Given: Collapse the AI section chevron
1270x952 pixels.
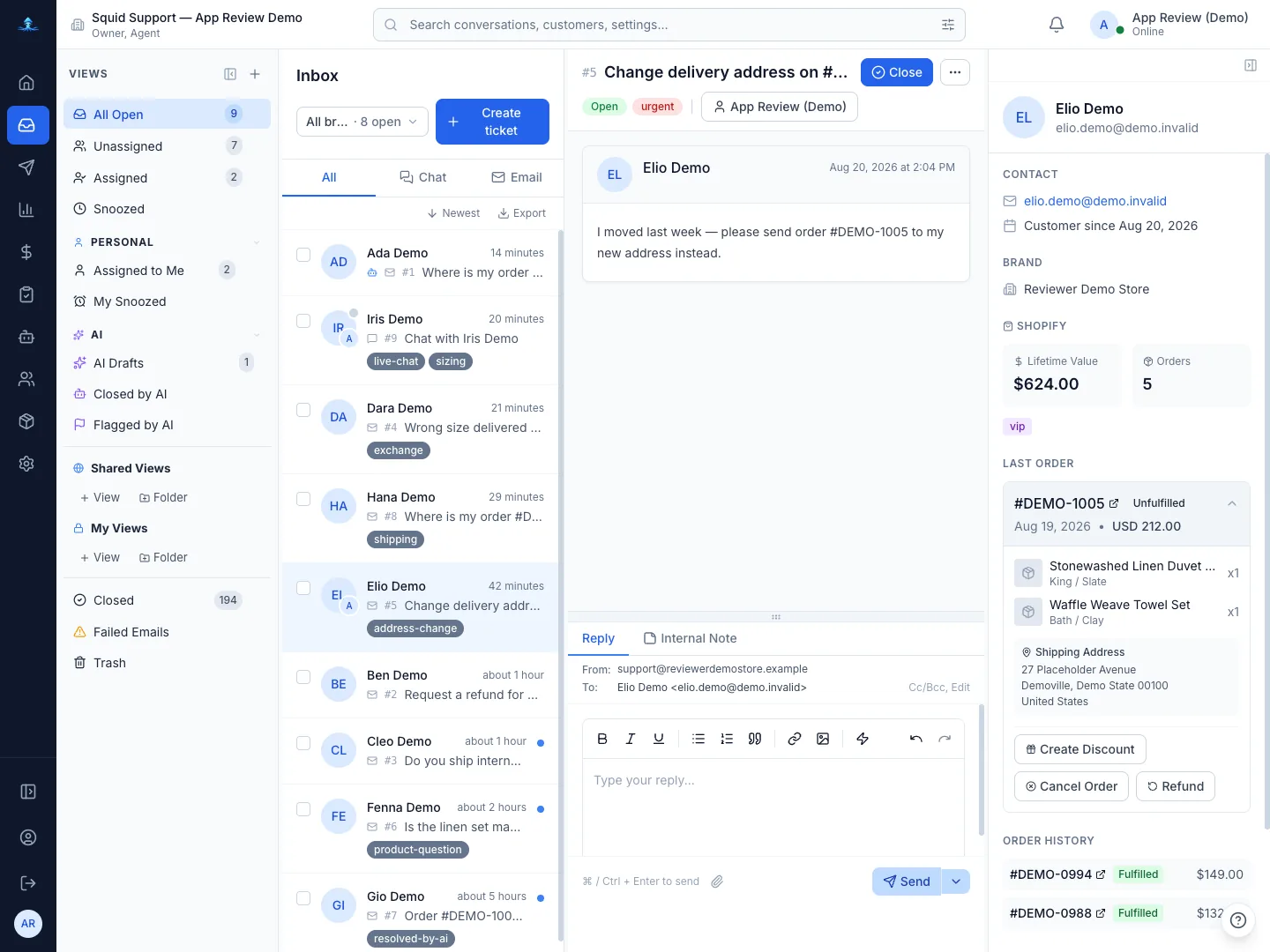Looking at the screenshot, I should [x=257, y=335].
